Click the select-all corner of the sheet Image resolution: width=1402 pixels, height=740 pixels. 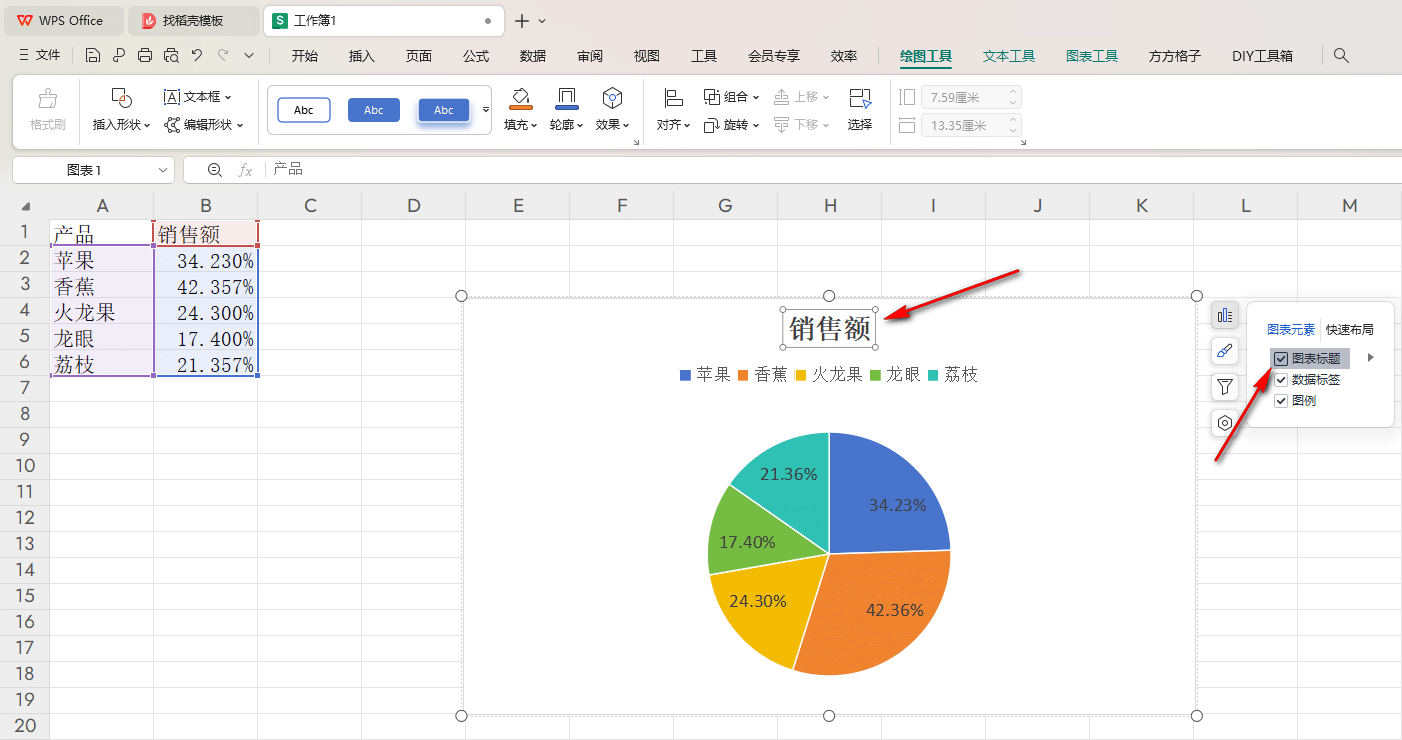(25, 206)
